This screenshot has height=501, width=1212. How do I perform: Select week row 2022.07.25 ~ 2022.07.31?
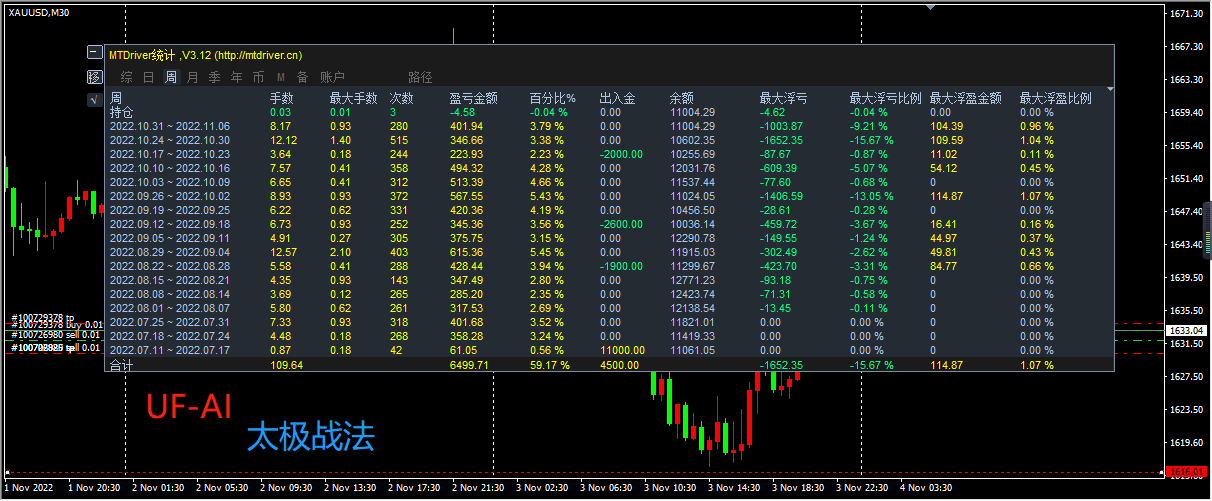(x=170, y=323)
